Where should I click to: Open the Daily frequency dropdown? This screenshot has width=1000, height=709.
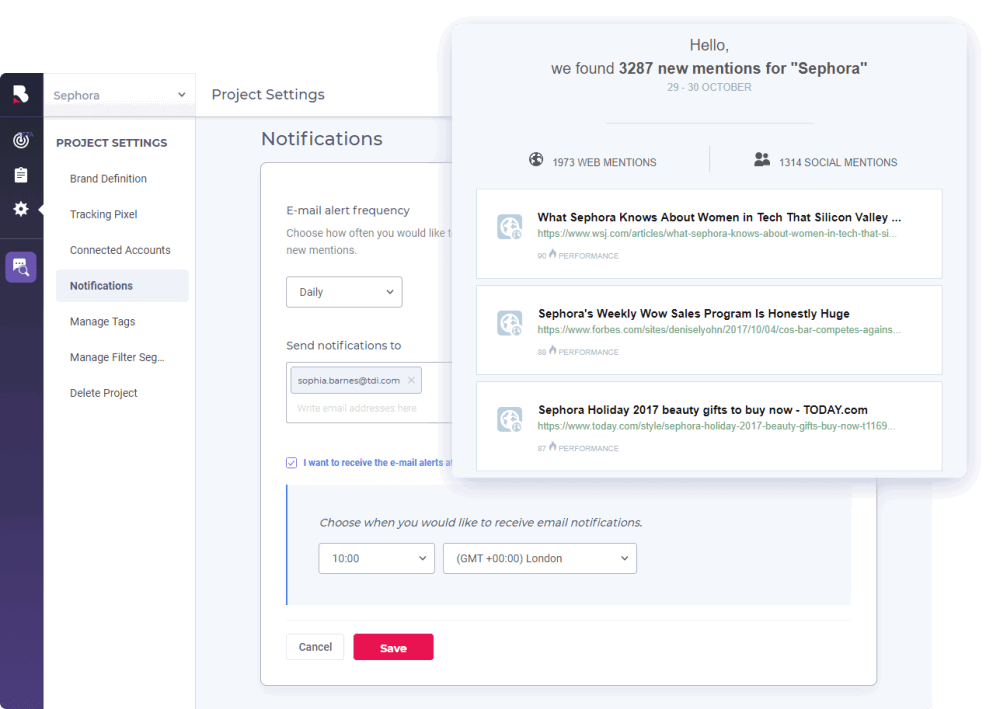[344, 292]
